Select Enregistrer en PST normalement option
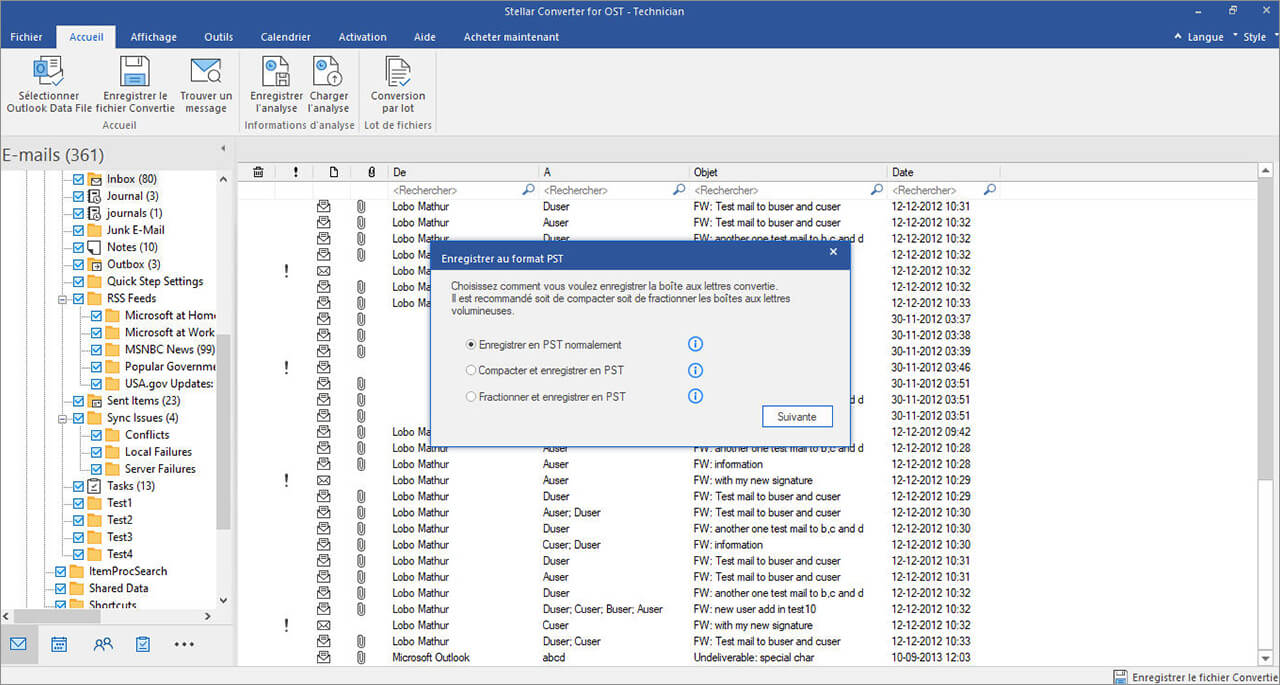The height and width of the screenshot is (685, 1280). coord(471,345)
